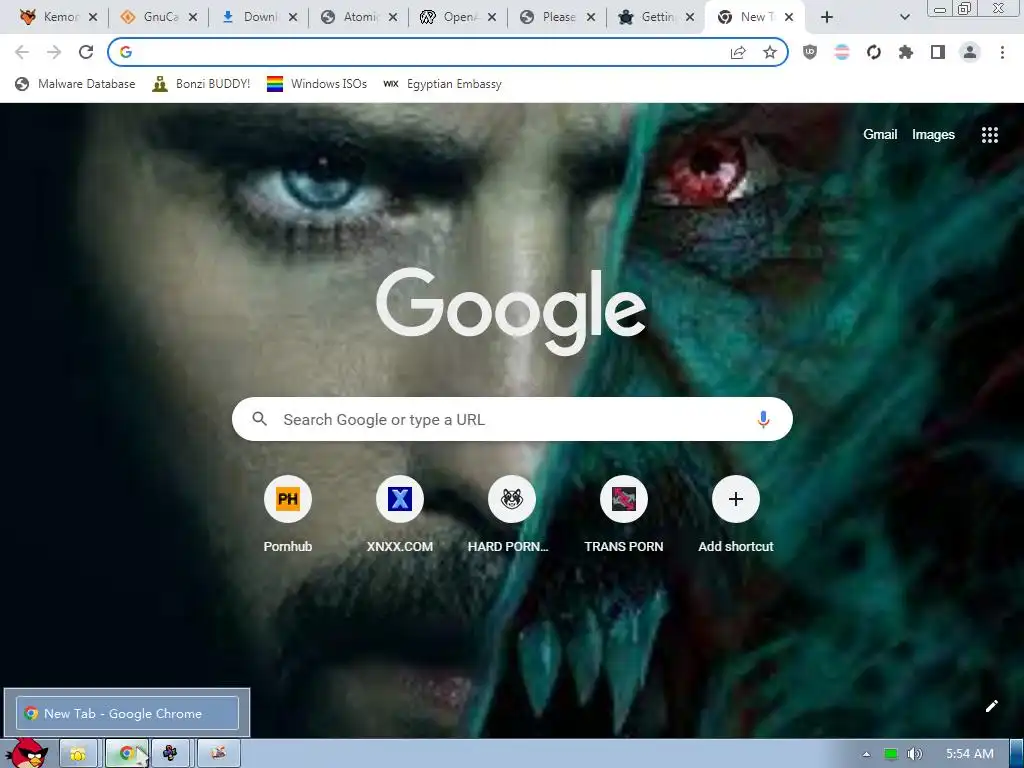1024x768 pixels.
Task: Open the file explorer taskbar icon
Action: [78, 754]
